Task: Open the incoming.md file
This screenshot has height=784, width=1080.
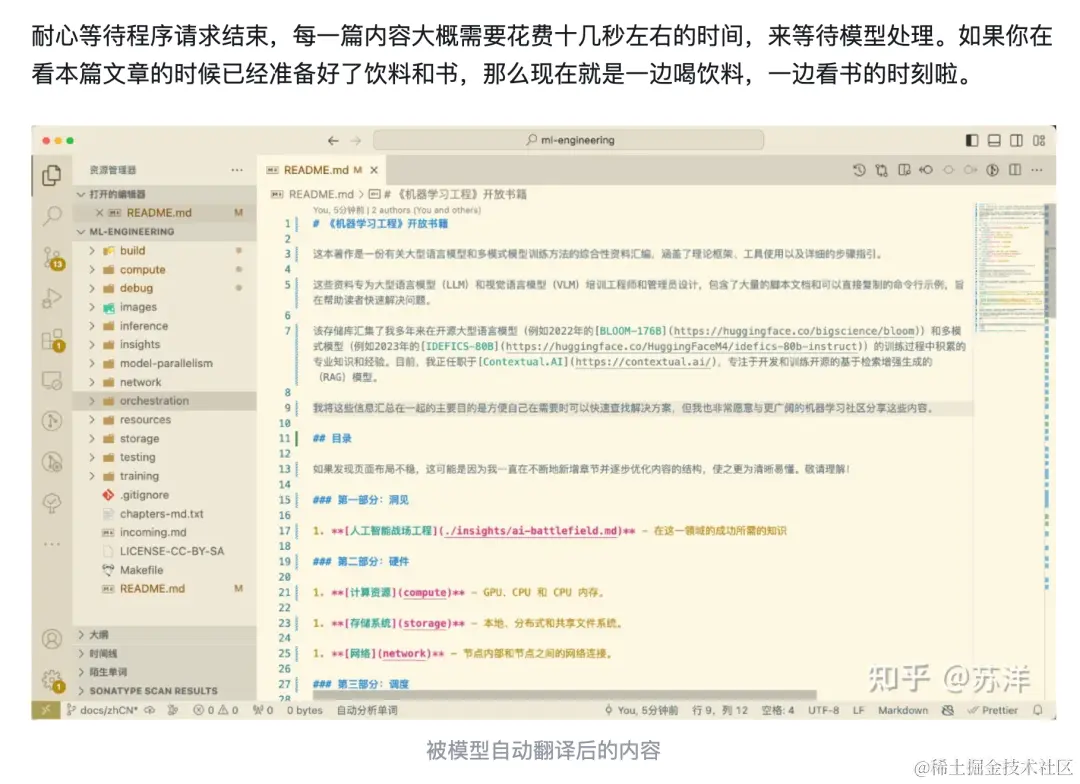Action: pyautogui.click(x=165, y=533)
